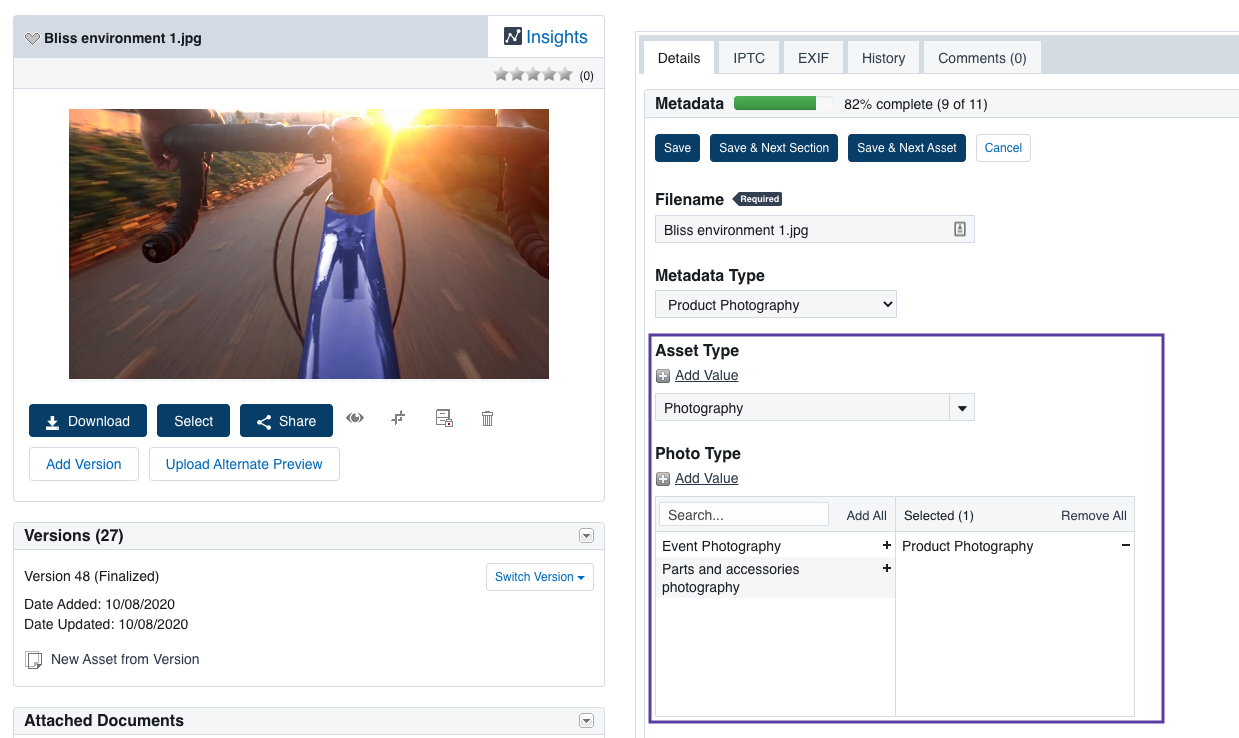
Task: Click the icon inside the Filename field
Action: click(x=959, y=229)
